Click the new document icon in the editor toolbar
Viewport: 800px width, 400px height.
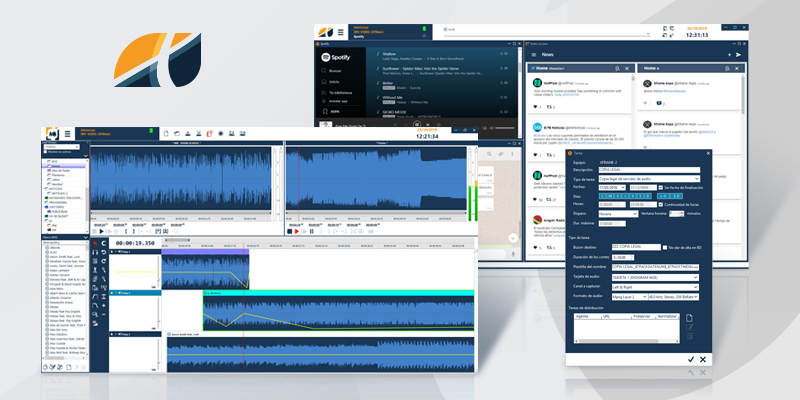[x=166, y=134]
